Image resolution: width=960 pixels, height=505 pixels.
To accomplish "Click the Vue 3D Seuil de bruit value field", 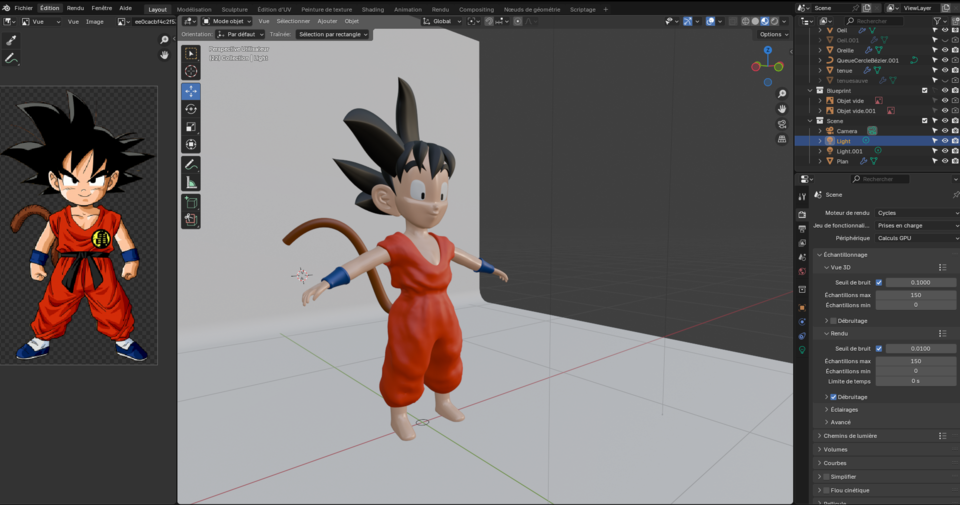I will click(920, 282).
